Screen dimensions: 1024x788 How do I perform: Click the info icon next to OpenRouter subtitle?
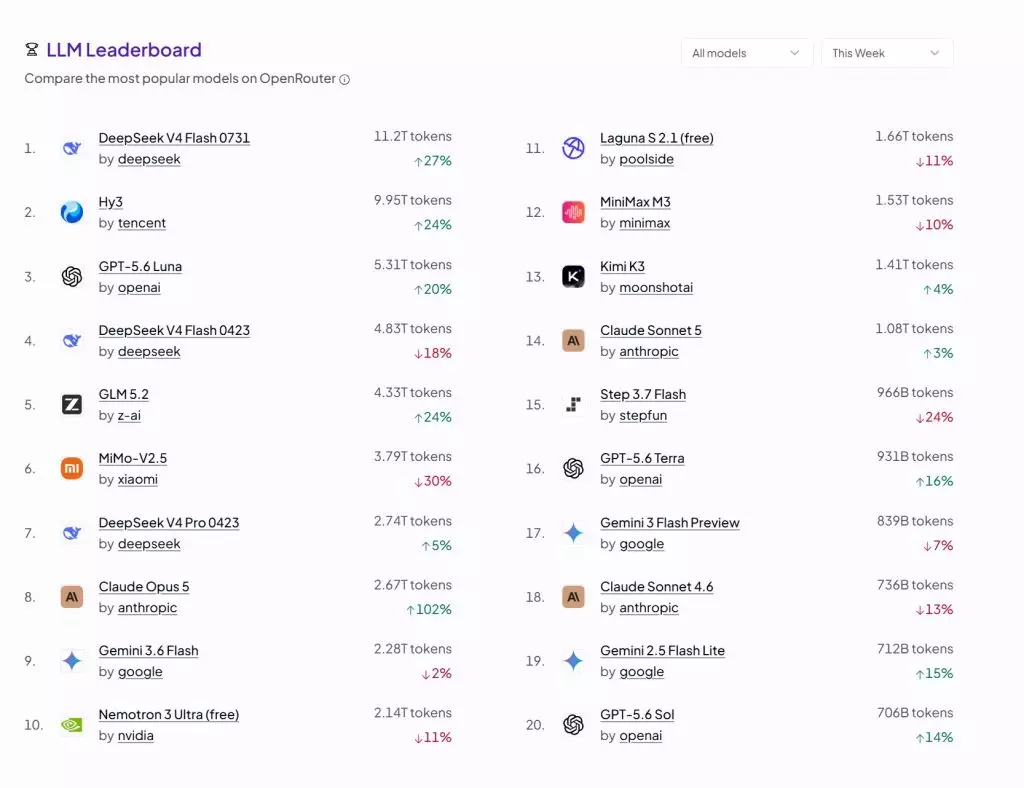click(344, 79)
